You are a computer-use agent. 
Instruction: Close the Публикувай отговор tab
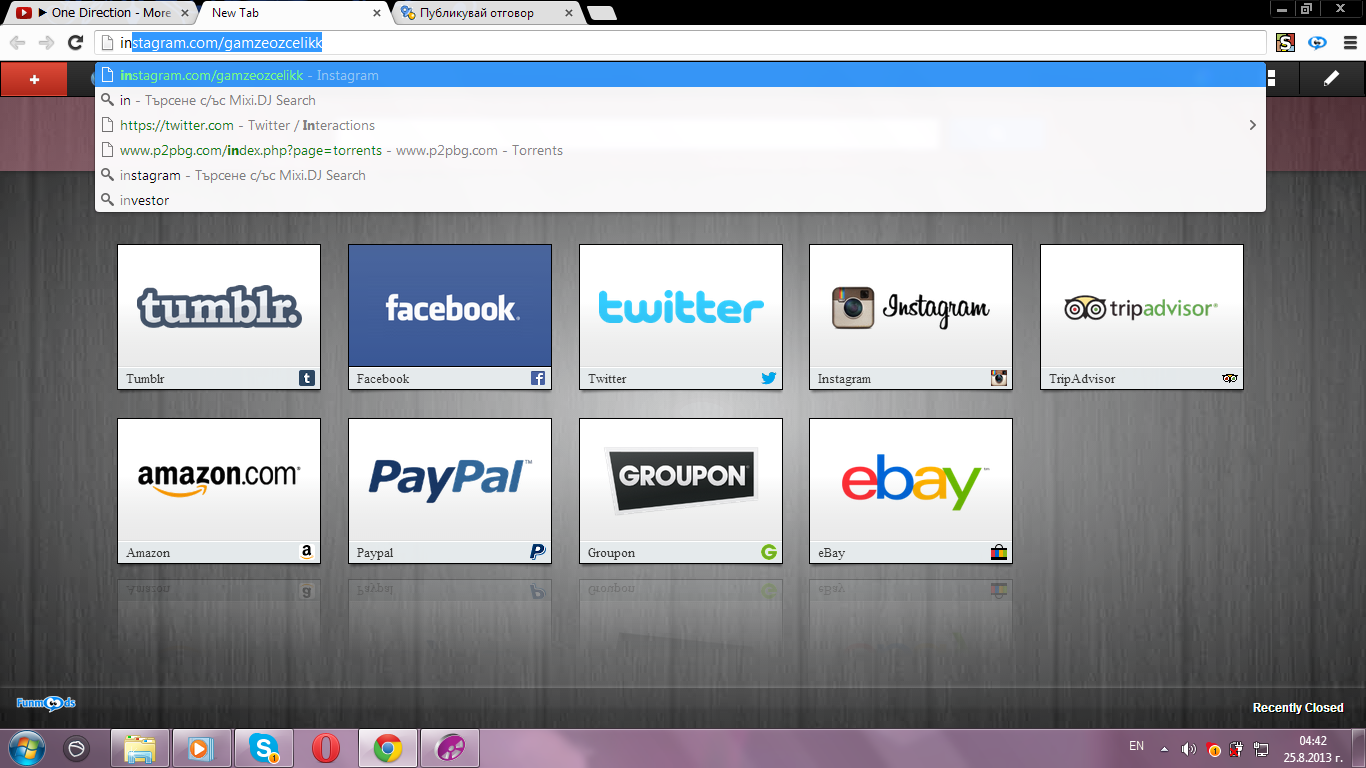(x=569, y=13)
